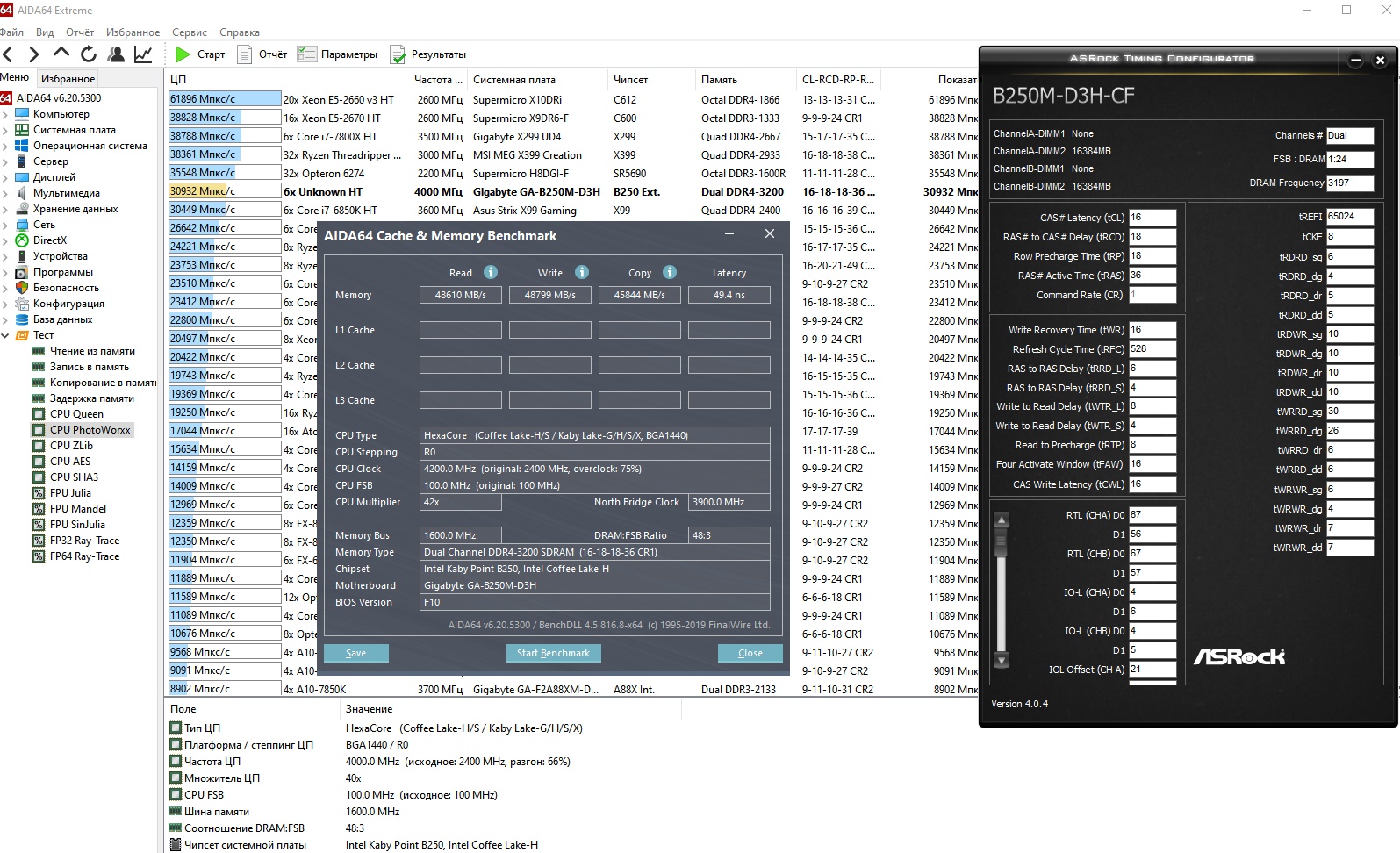Start the test with the green play icon

tap(183, 54)
